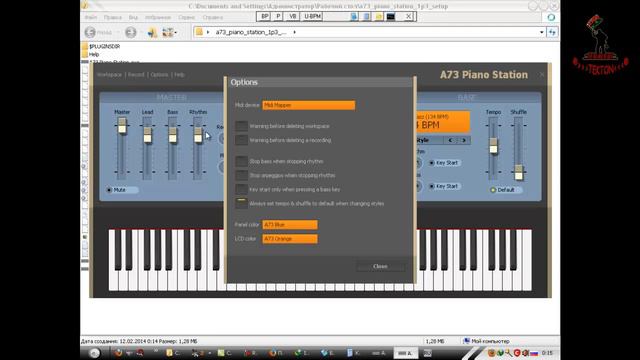Click the VB button in floating toolbar
This screenshot has width=640, height=360.
tap(292, 16)
